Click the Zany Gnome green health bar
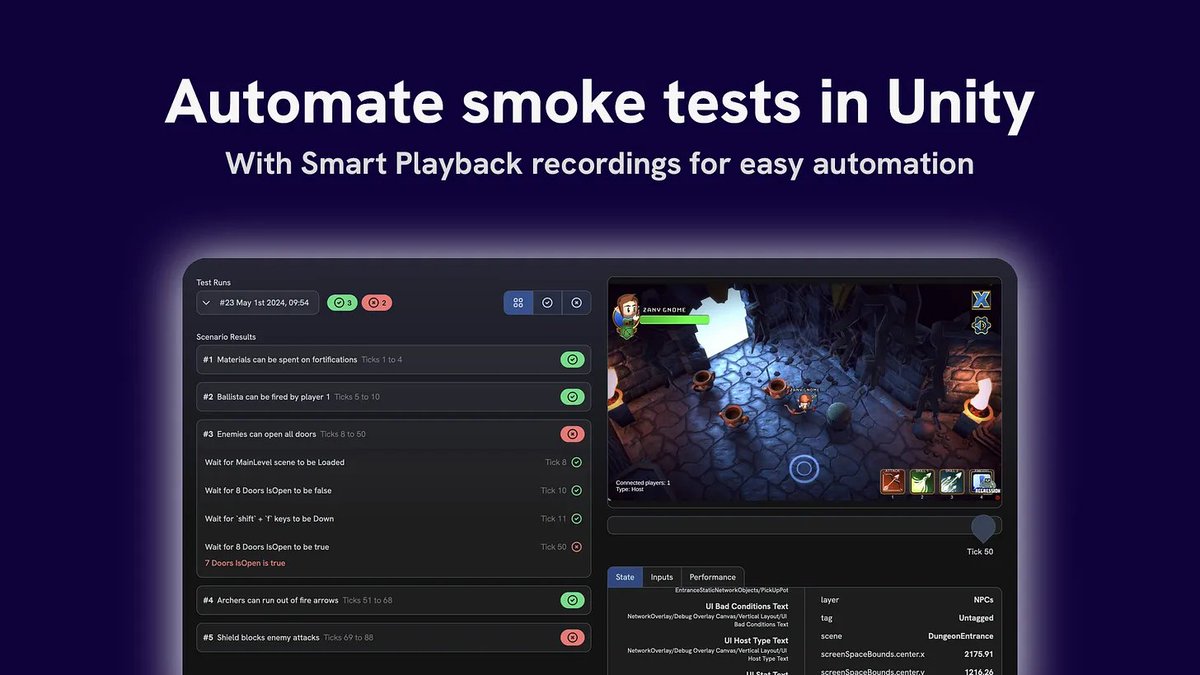 click(674, 320)
